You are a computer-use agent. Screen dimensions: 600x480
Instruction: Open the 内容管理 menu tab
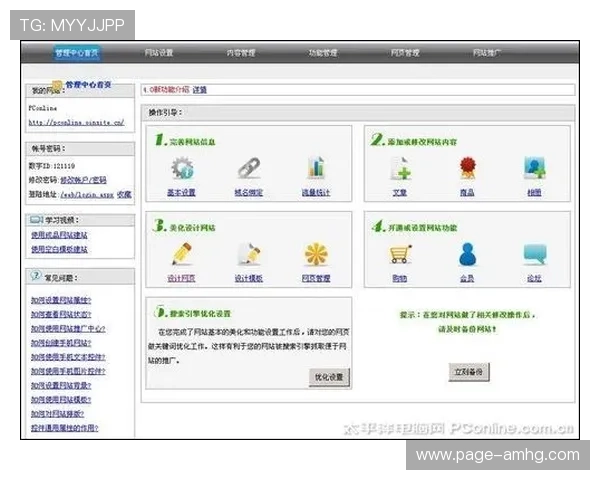241,53
